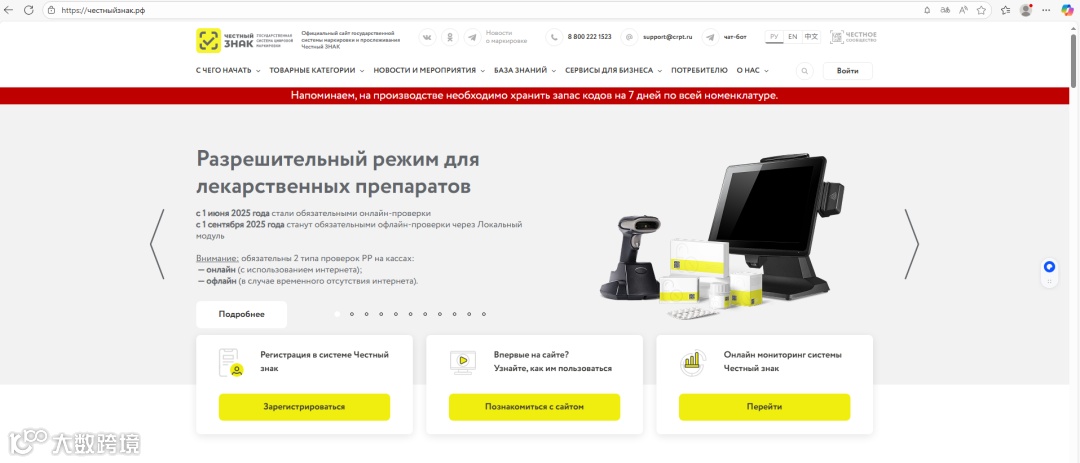The image size is (1080, 463).
Task: Click the Честный ЗНАК yellow logo
Action: coord(208,41)
